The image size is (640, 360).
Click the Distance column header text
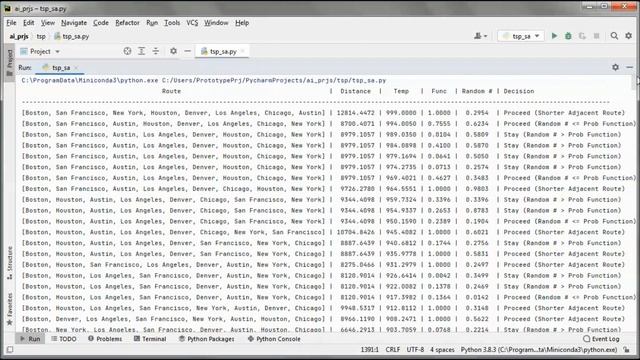[356, 91]
